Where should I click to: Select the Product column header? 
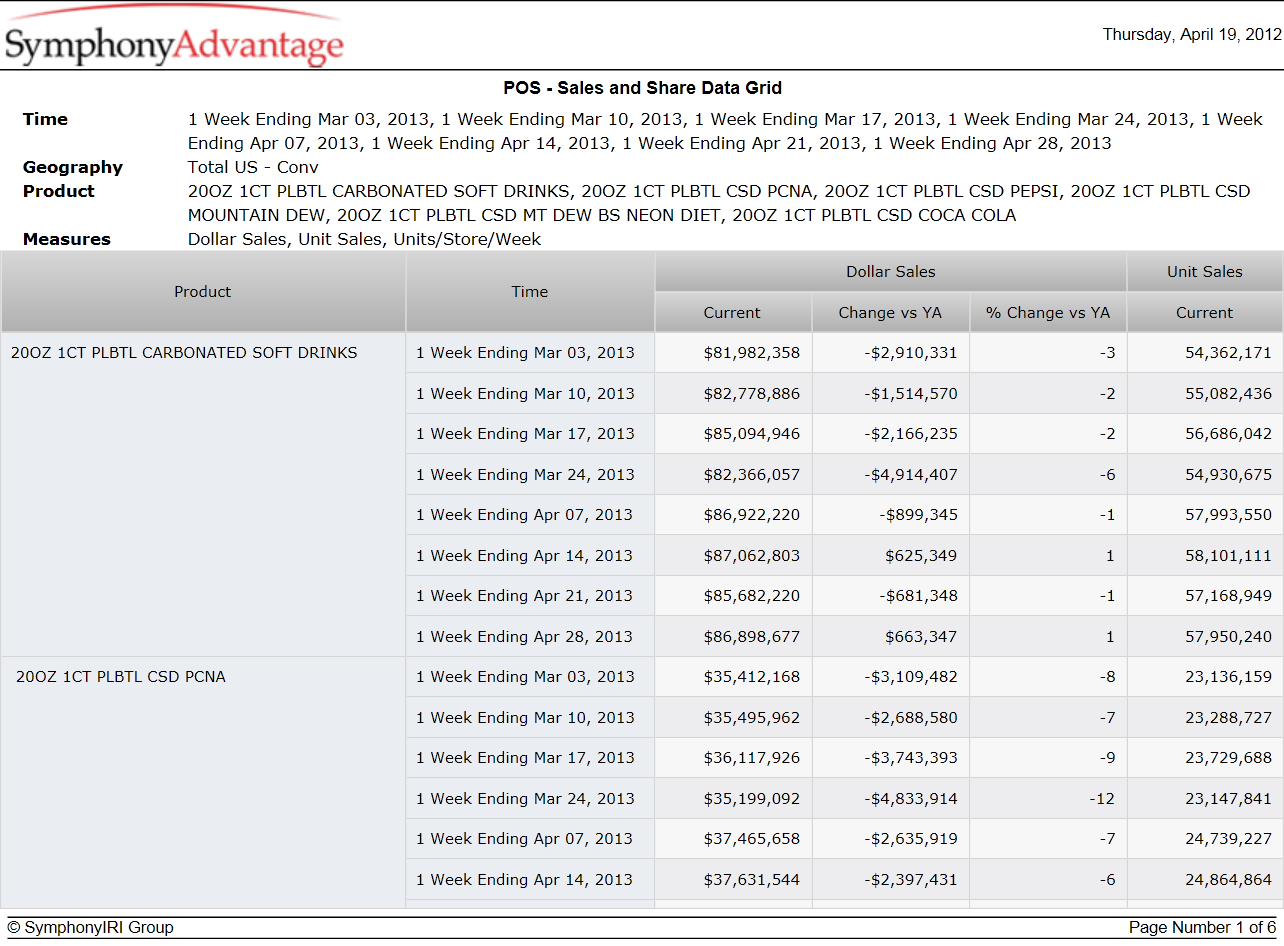(203, 292)
